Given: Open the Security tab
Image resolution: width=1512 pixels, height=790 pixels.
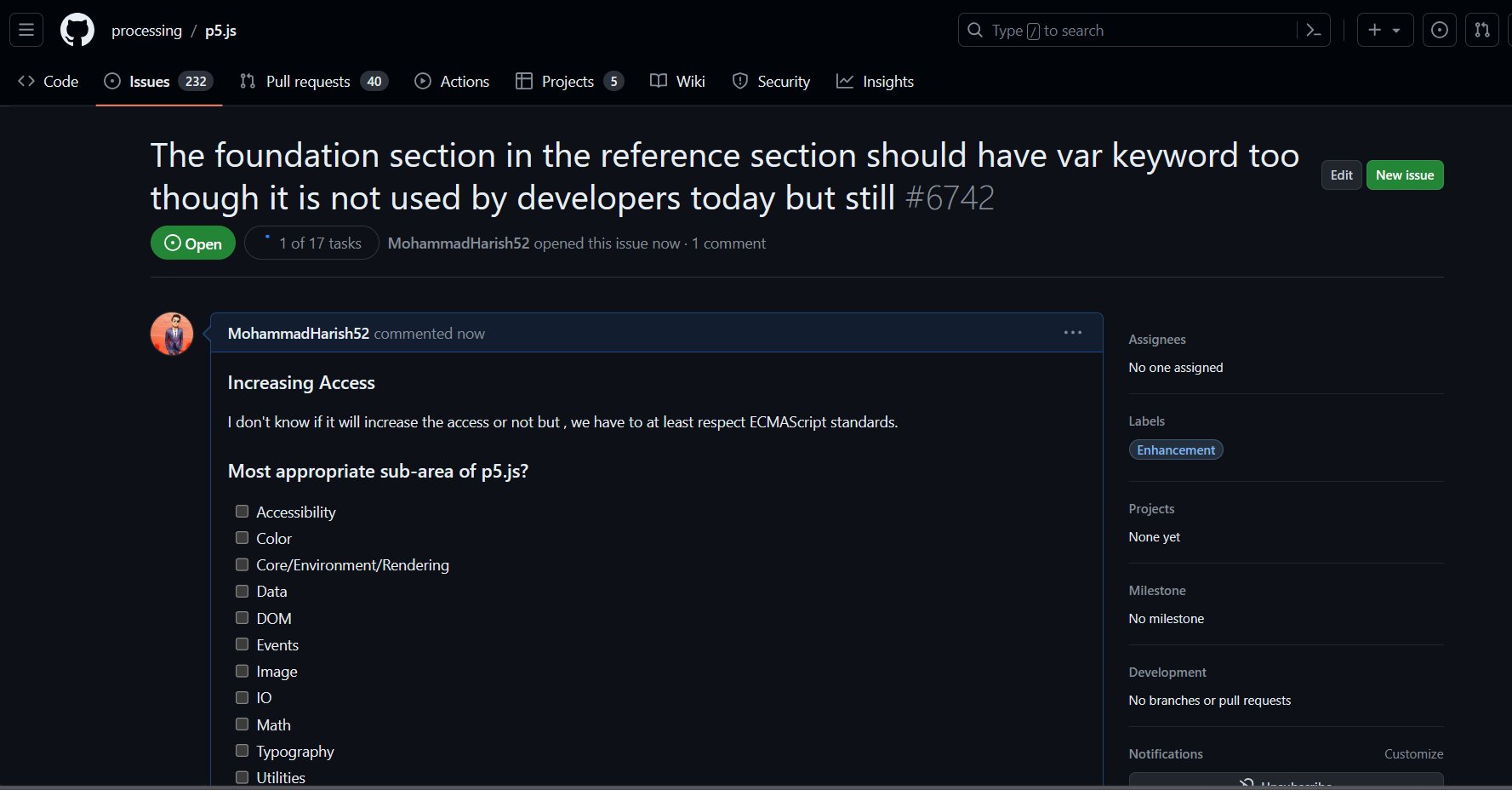Looking at the screenshot, I should [x=772, y=82].
